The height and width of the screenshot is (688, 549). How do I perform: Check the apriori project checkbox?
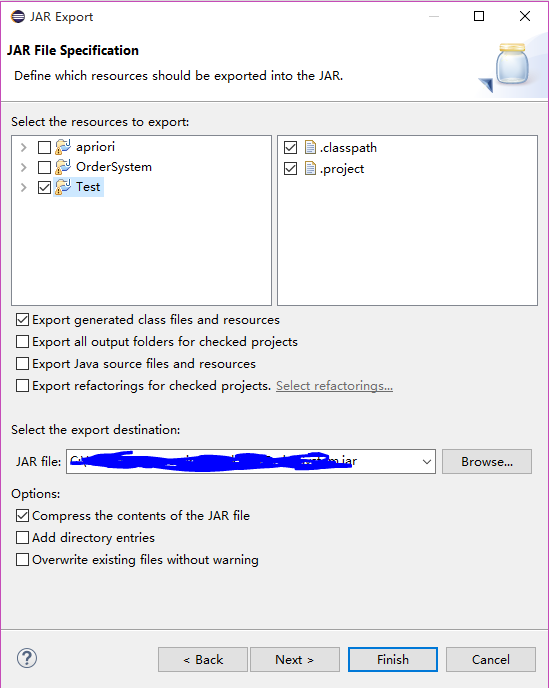pos(44,147)
